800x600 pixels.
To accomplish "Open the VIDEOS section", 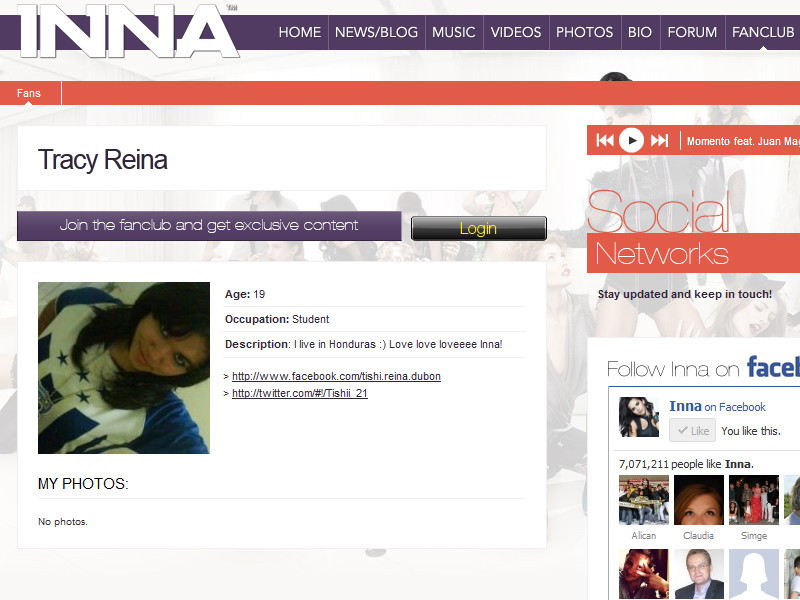I will [x=516, y=32].
